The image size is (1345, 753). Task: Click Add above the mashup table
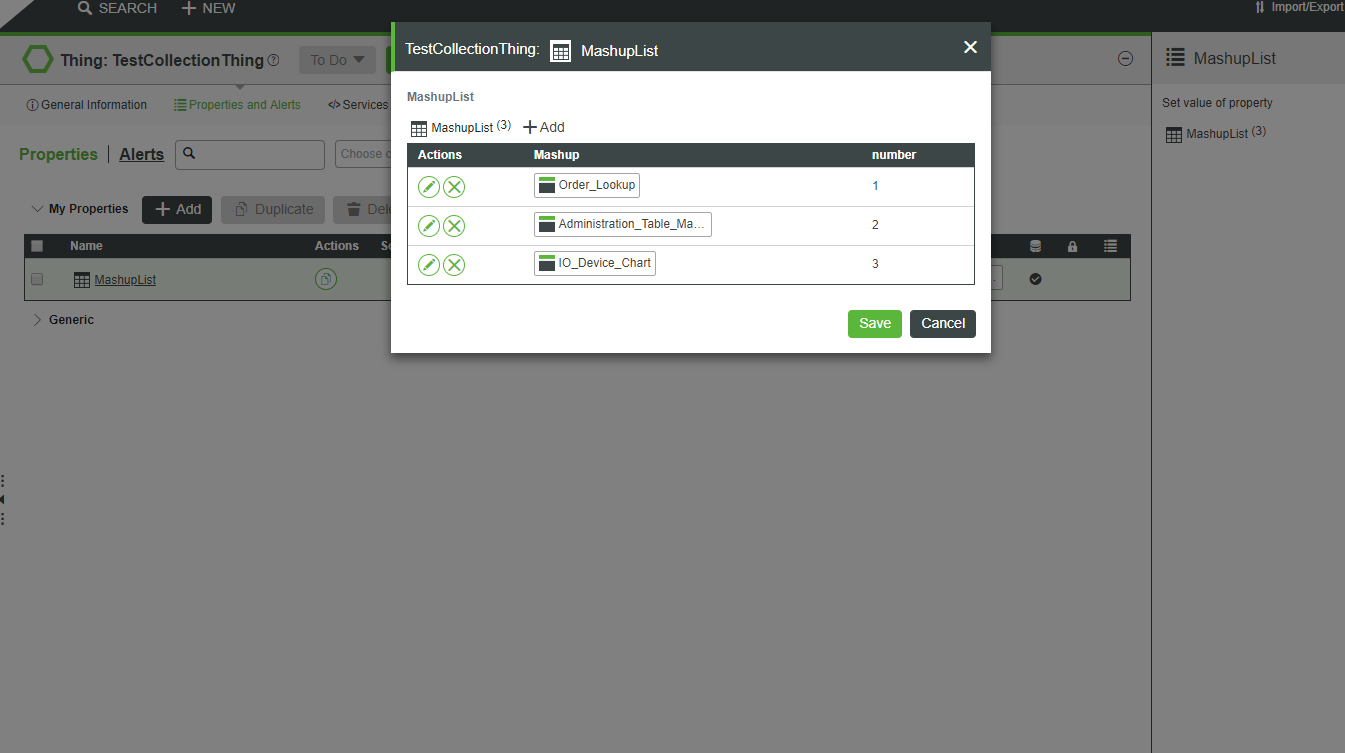pos(543,127)
